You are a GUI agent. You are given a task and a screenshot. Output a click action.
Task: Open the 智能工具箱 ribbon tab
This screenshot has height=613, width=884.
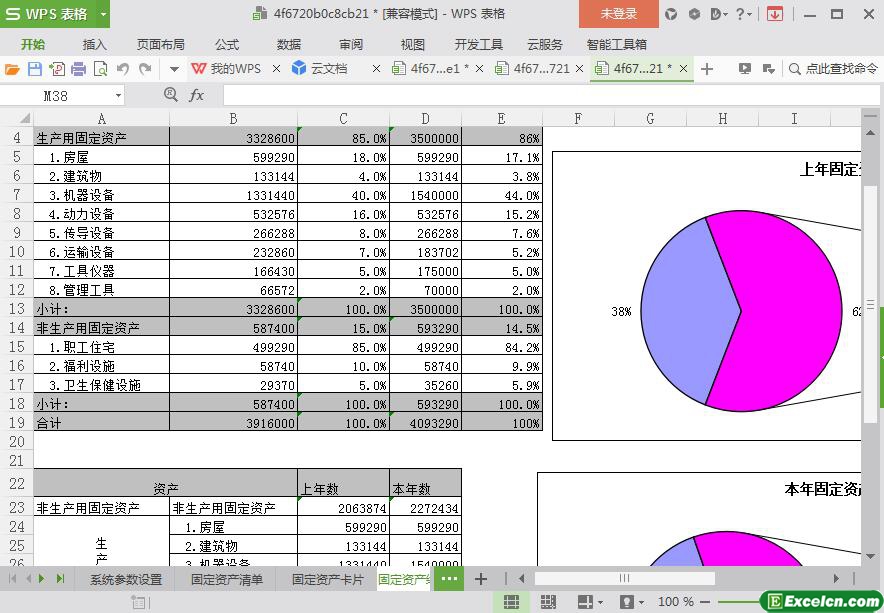coord(616,44)
